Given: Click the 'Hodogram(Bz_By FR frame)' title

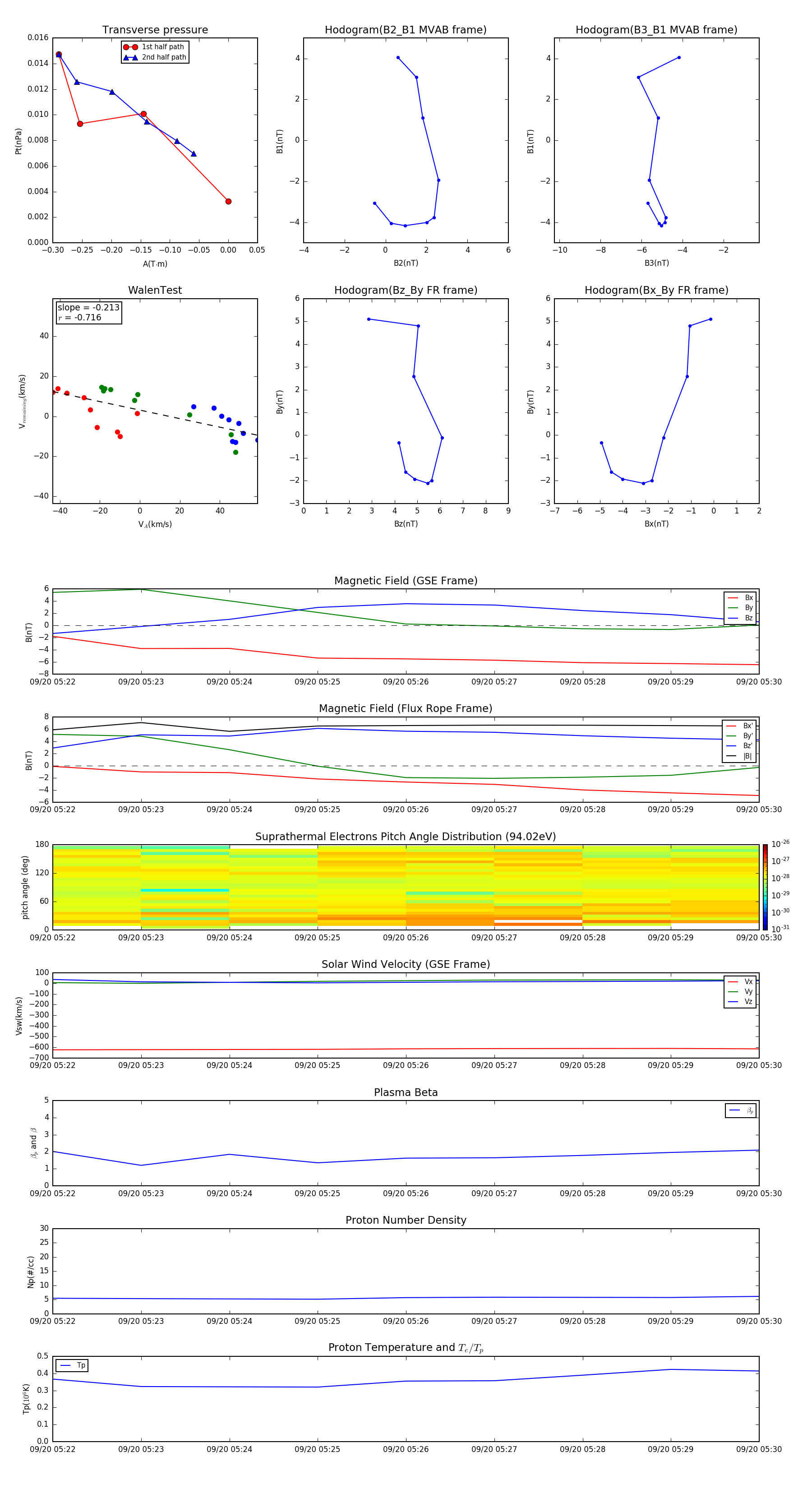Looking at the screenshot, I should (406, 290).
